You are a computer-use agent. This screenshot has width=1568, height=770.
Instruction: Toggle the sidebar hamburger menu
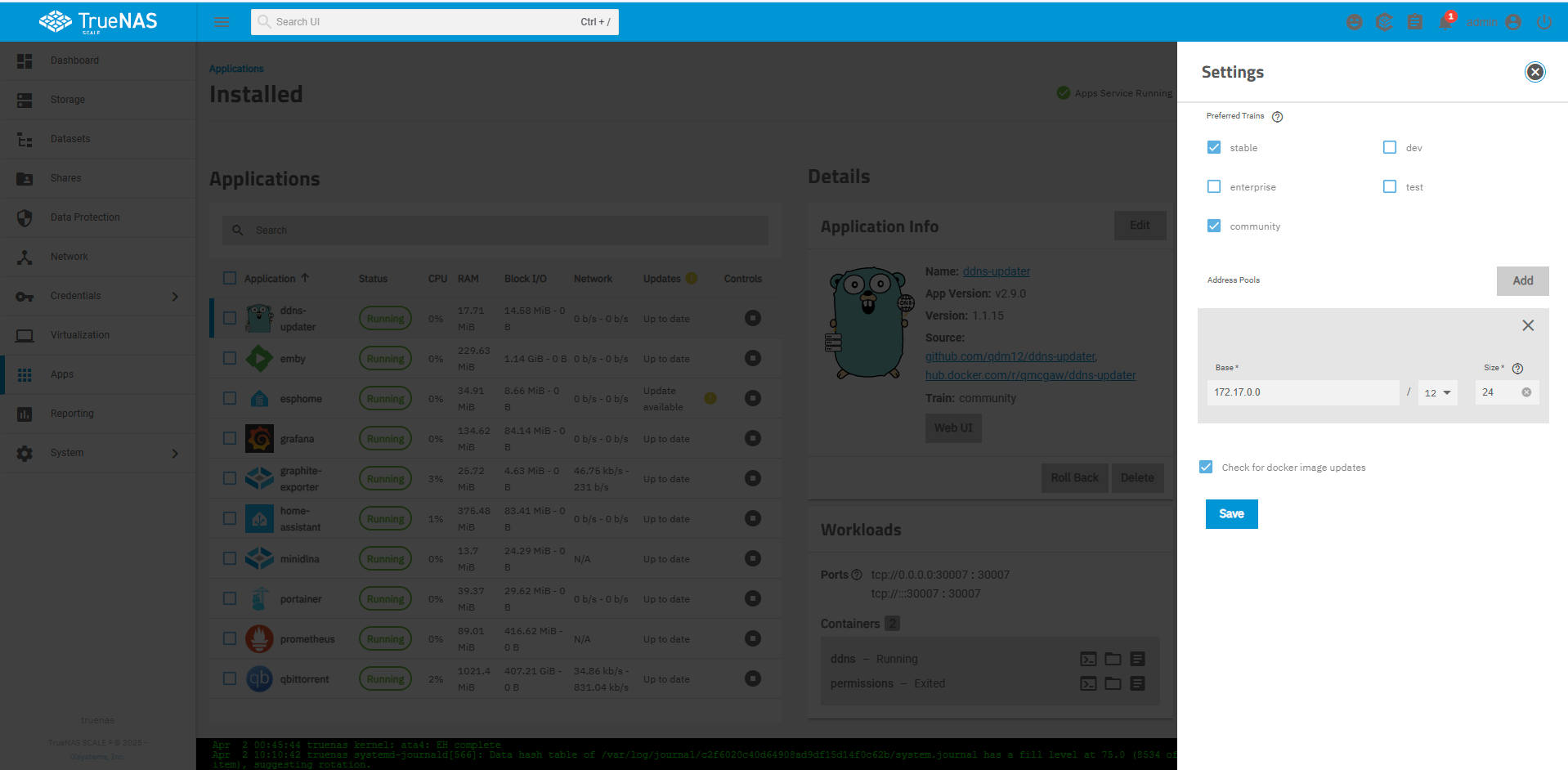point(222,22)
